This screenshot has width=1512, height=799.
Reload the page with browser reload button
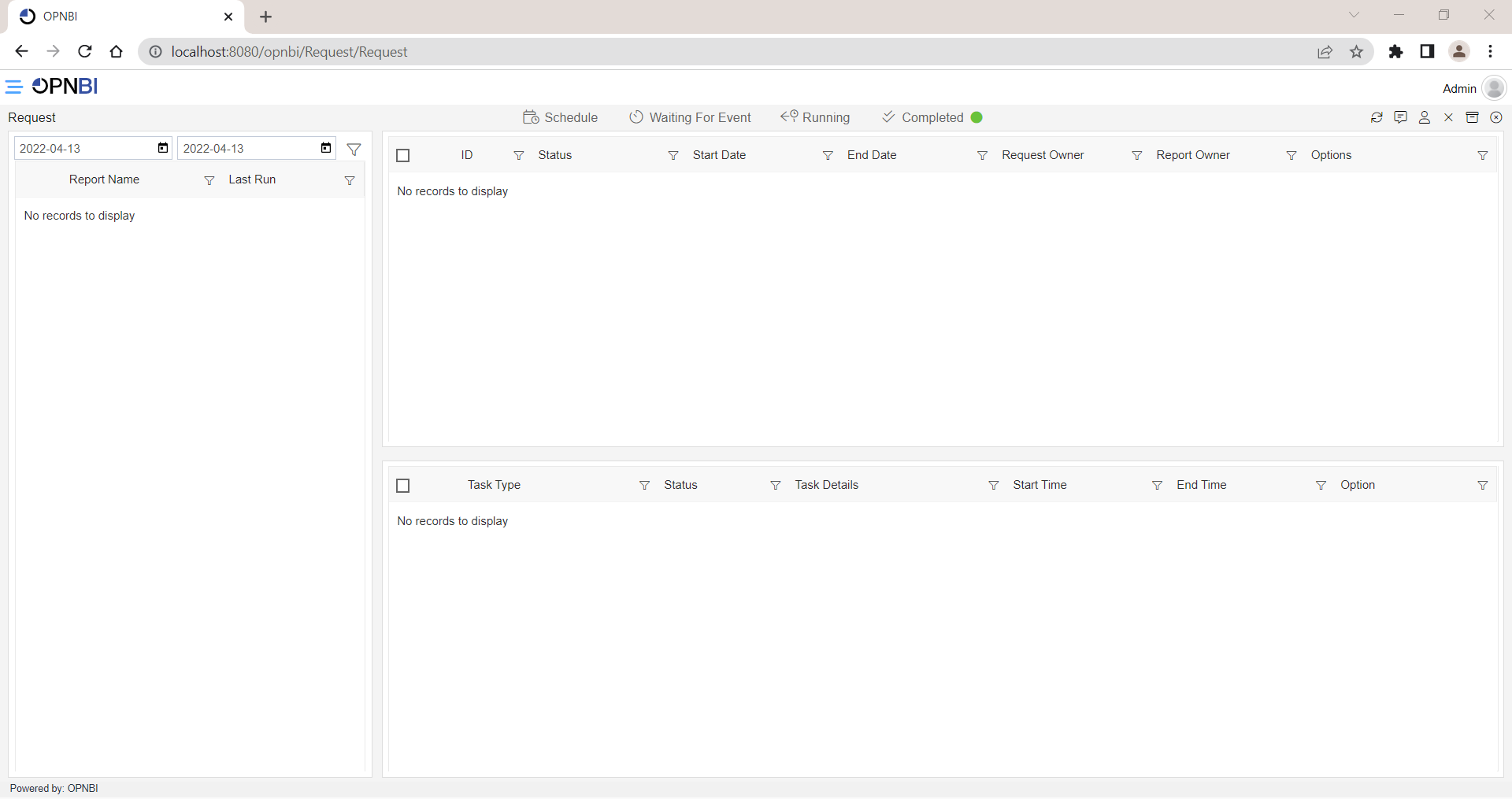point(85,51)
